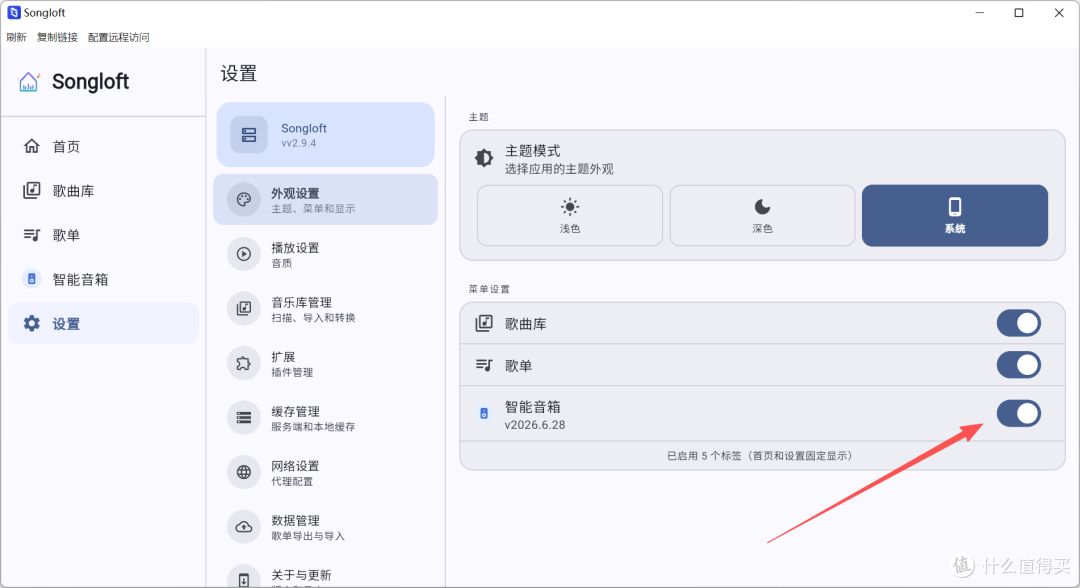The image size is (1080, 588).
Task: Click the puzzle piece icon for 扩展
Action: point(244,364)
